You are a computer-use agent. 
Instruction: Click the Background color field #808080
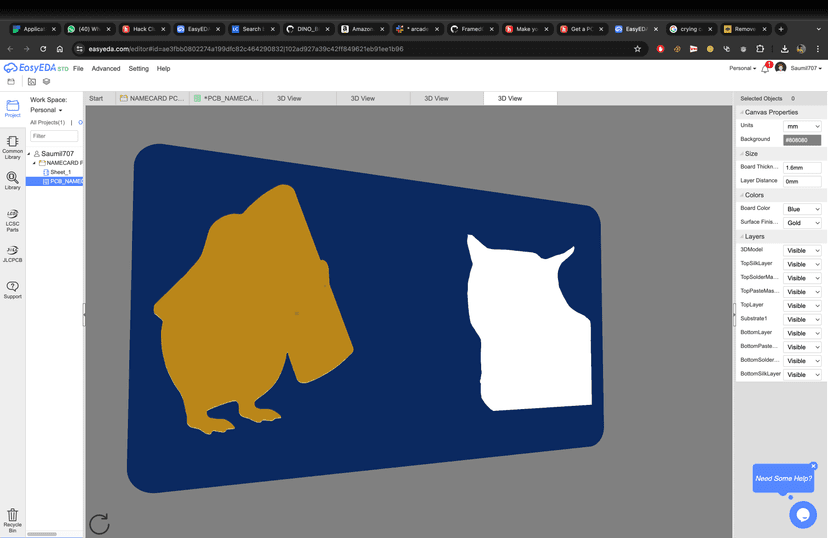[801, 140]
